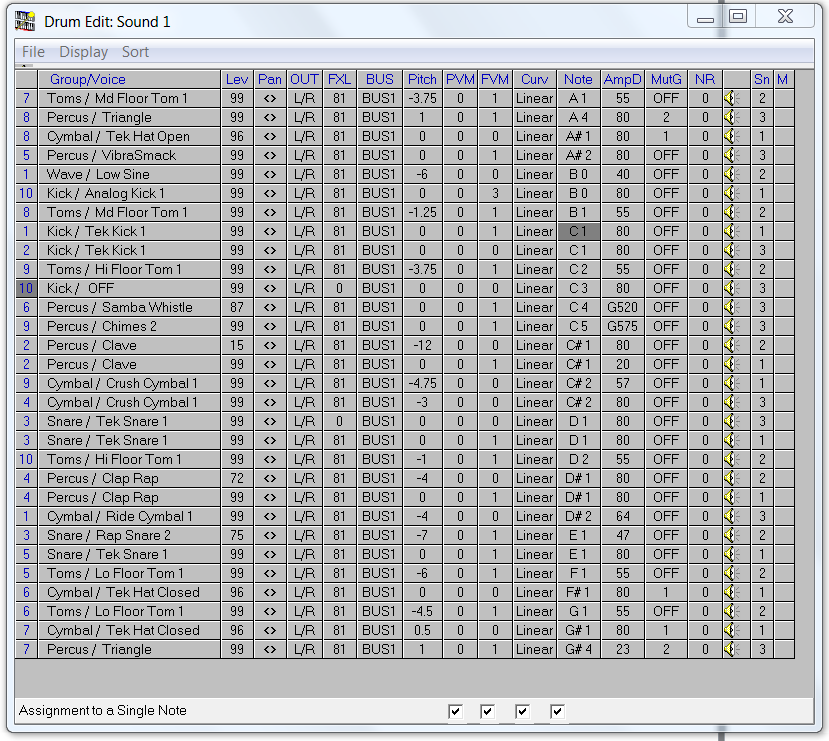Toggle the leftmost checkbox in the status bar
This screenshot has height=741, width=829.
(456, 711)
